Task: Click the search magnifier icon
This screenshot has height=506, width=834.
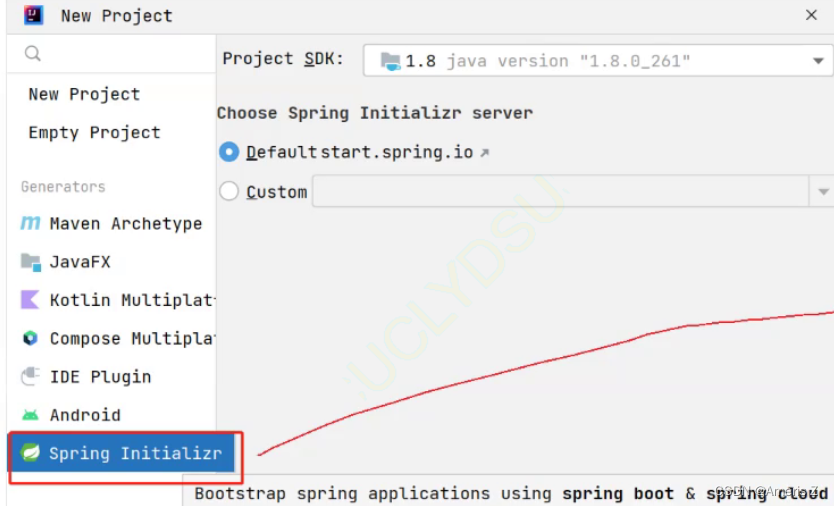Action: [32, 53]
